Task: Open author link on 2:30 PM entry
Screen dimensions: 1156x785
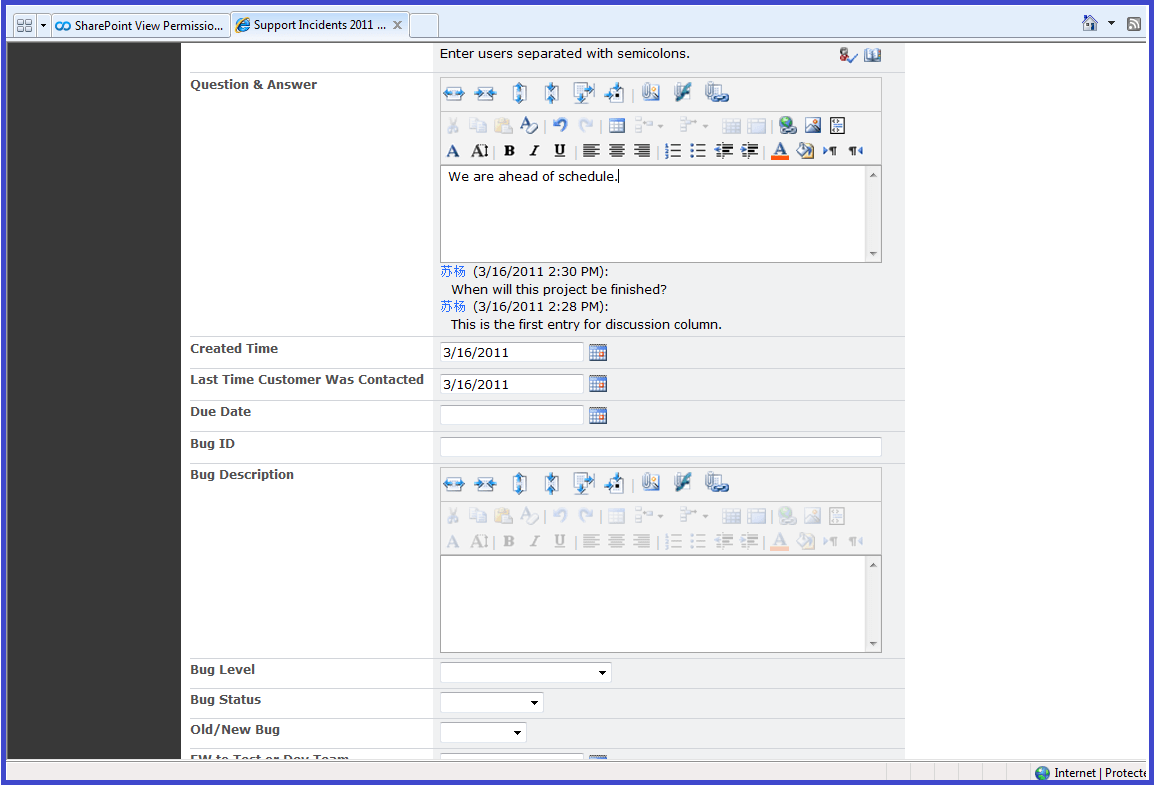Action: click(453, 271)
